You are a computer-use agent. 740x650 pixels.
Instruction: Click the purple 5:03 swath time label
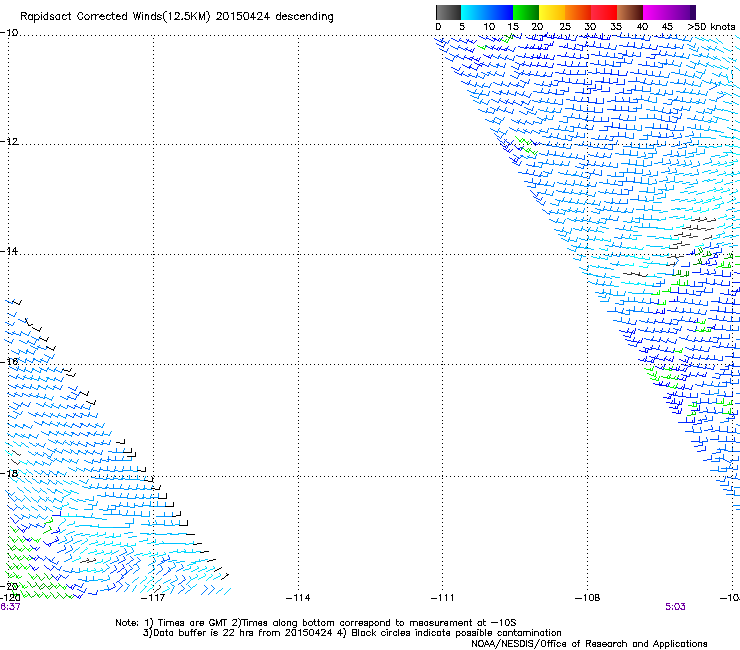(675, 607)
